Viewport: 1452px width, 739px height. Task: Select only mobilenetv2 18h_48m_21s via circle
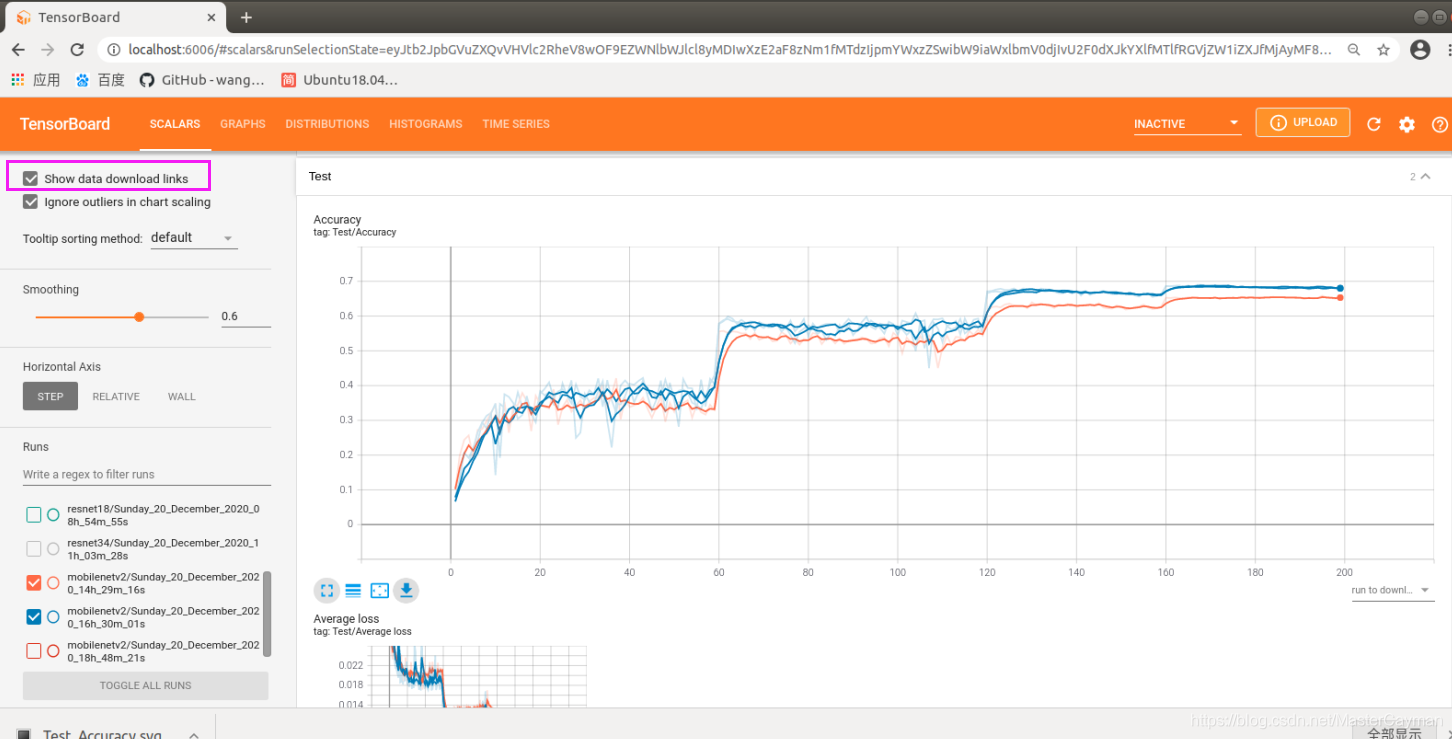[x=54, y=651]
